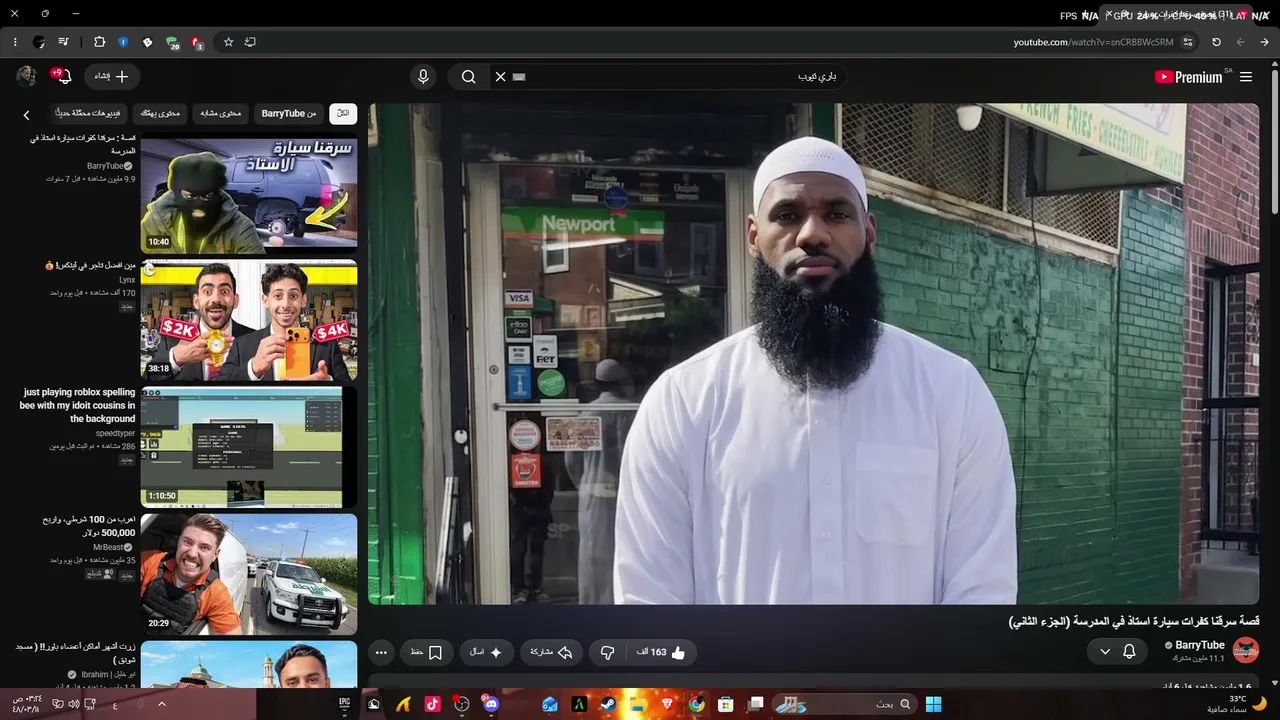
Task: Open the teacher's car theft video thumbnail
Action: [x=249, y=193]
